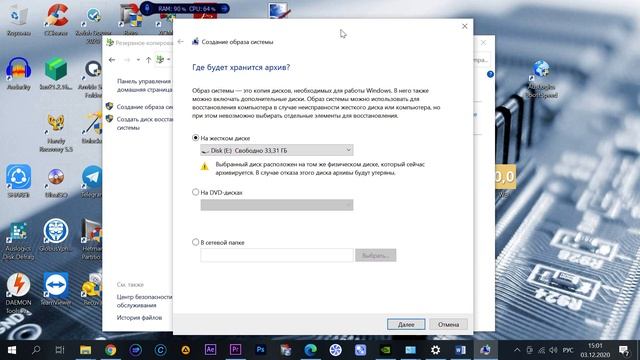The width and height of the screenshot is (640, 360).
Task: Open Task View from taskbar
Action: pyautogui.click(x=60, y=350)
